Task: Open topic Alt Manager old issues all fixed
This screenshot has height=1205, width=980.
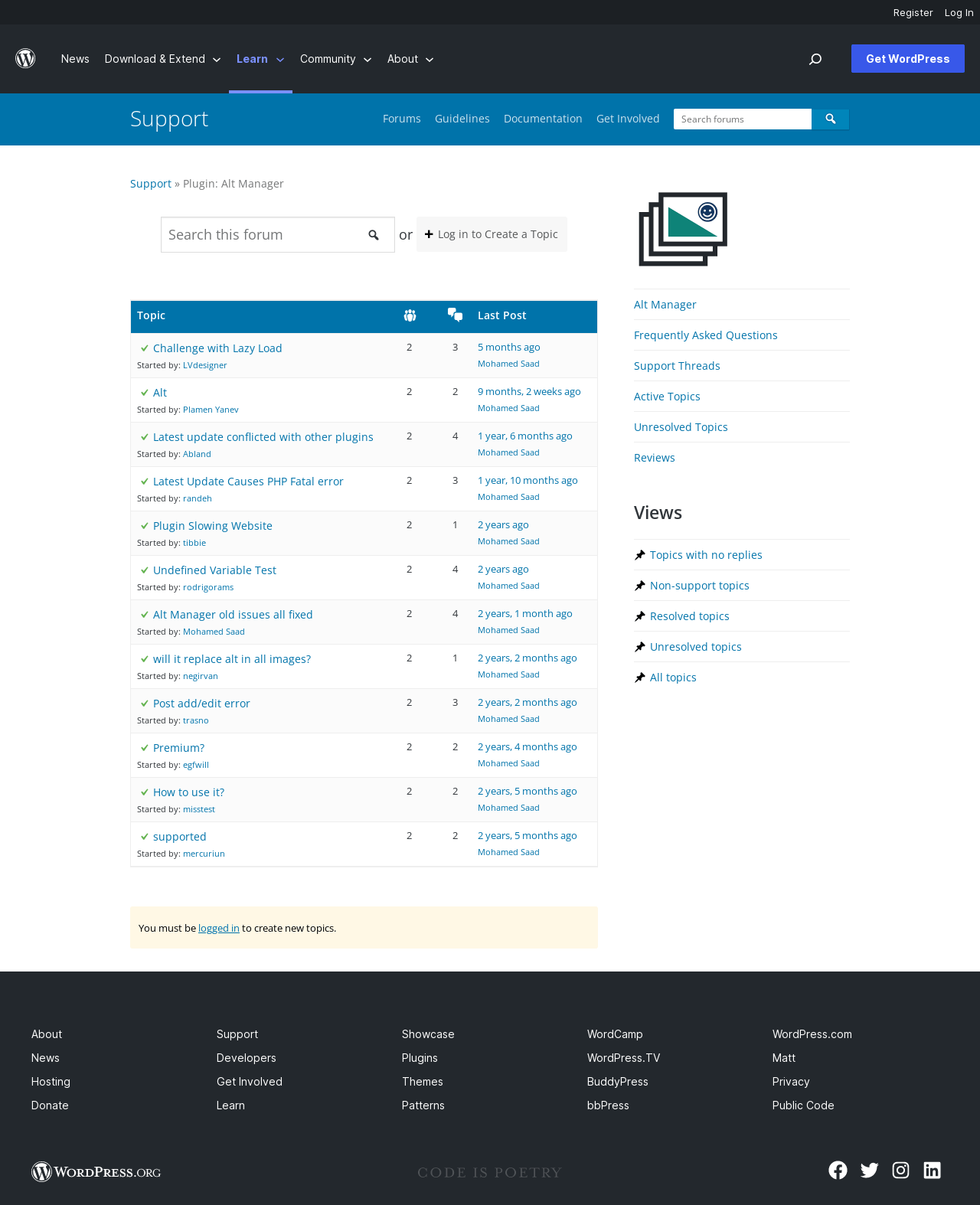Action: [x=233, y=615]
